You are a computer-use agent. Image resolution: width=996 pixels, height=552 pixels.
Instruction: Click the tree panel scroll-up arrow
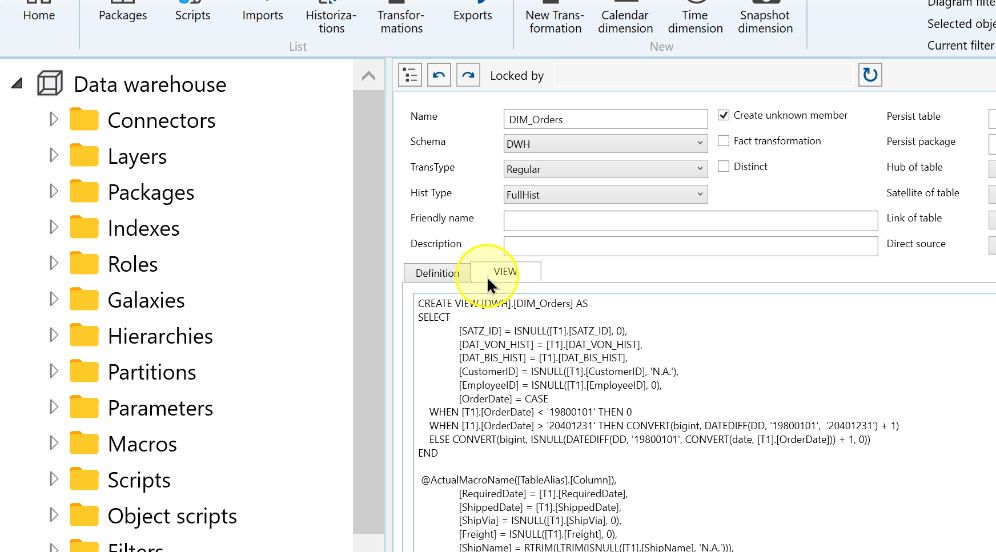point(368,76)
